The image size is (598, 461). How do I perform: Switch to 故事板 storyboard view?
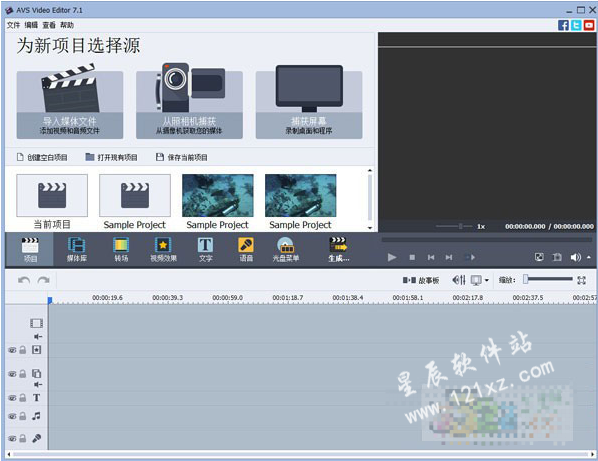pos(421,280)
